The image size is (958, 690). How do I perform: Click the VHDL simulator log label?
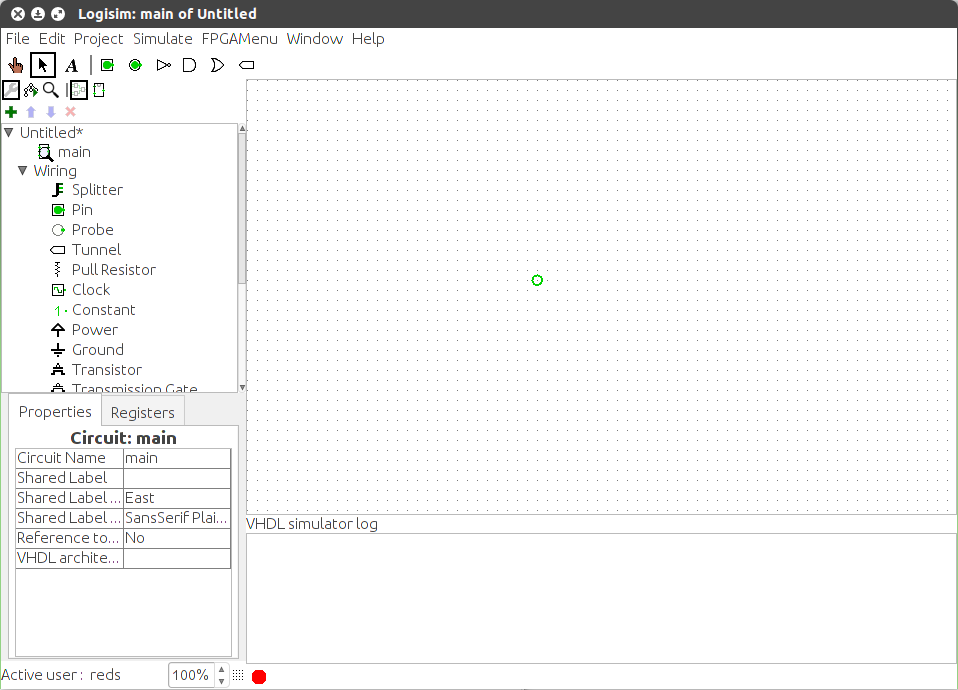(312, 524)
